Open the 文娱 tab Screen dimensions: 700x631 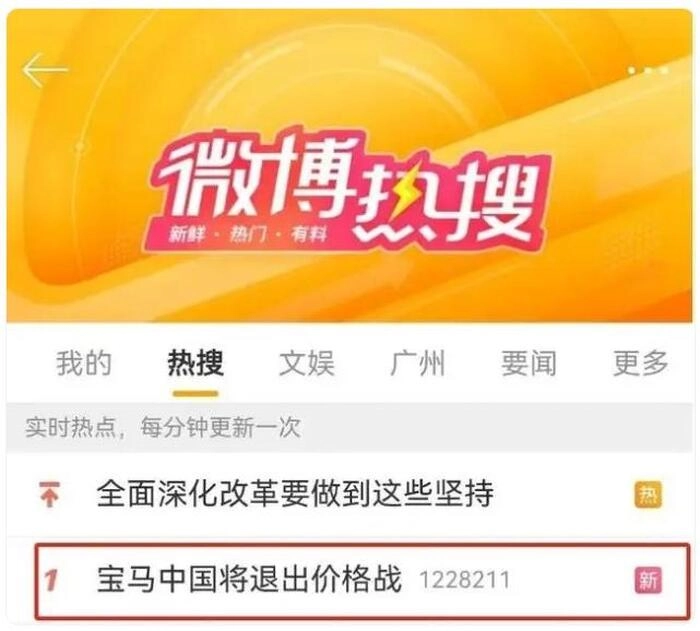307,363
